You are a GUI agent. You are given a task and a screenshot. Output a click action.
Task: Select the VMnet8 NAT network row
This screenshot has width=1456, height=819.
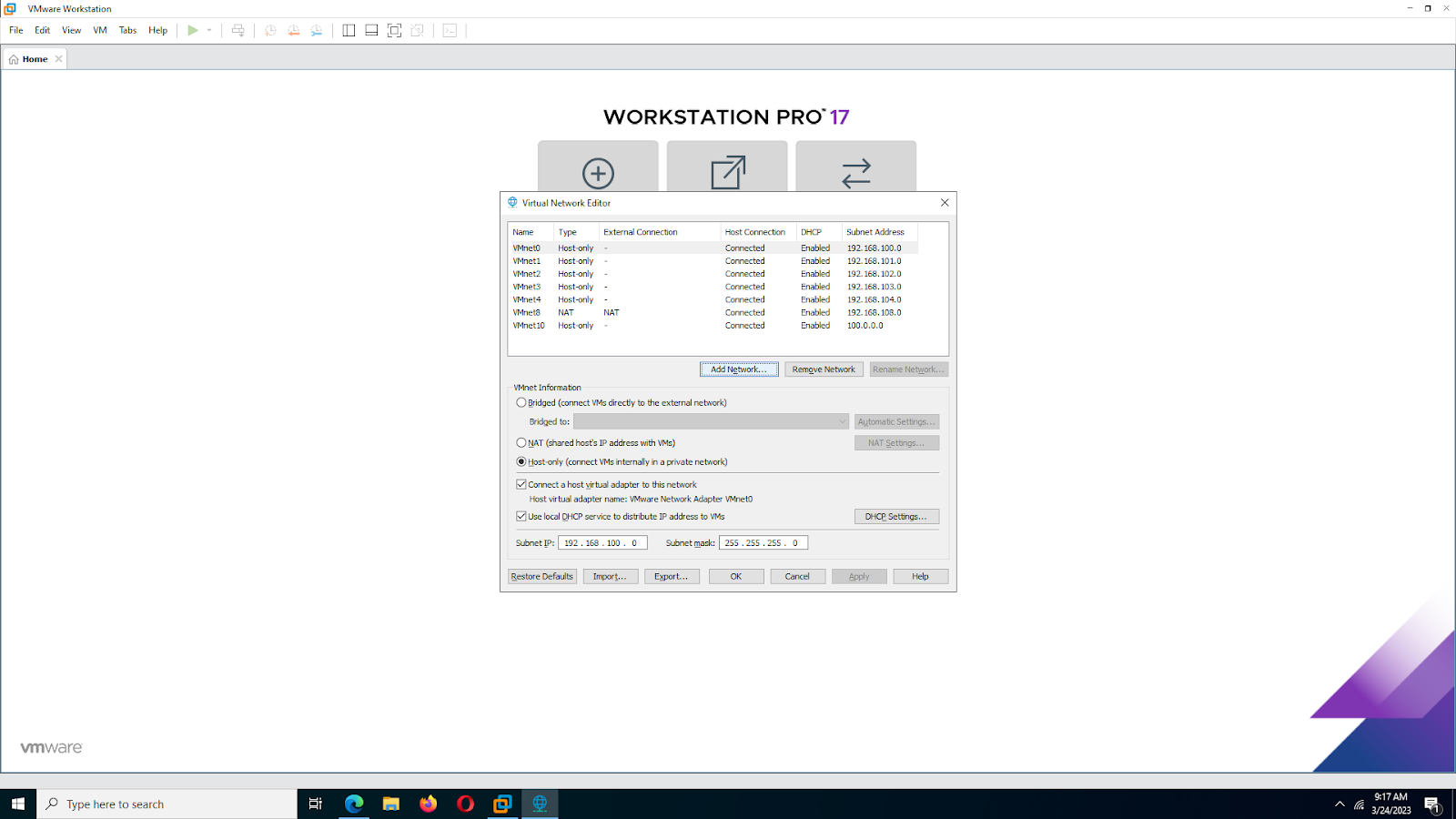(713, 312)
